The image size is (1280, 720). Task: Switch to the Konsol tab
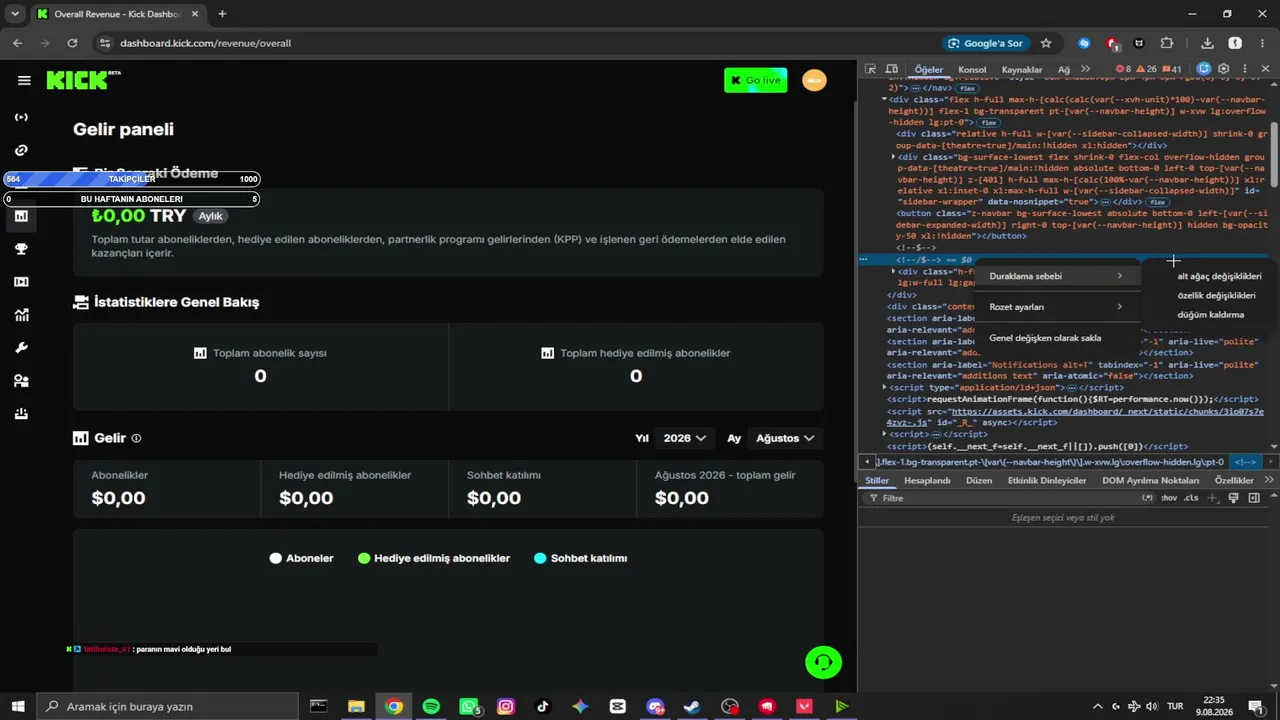[972, 70]
